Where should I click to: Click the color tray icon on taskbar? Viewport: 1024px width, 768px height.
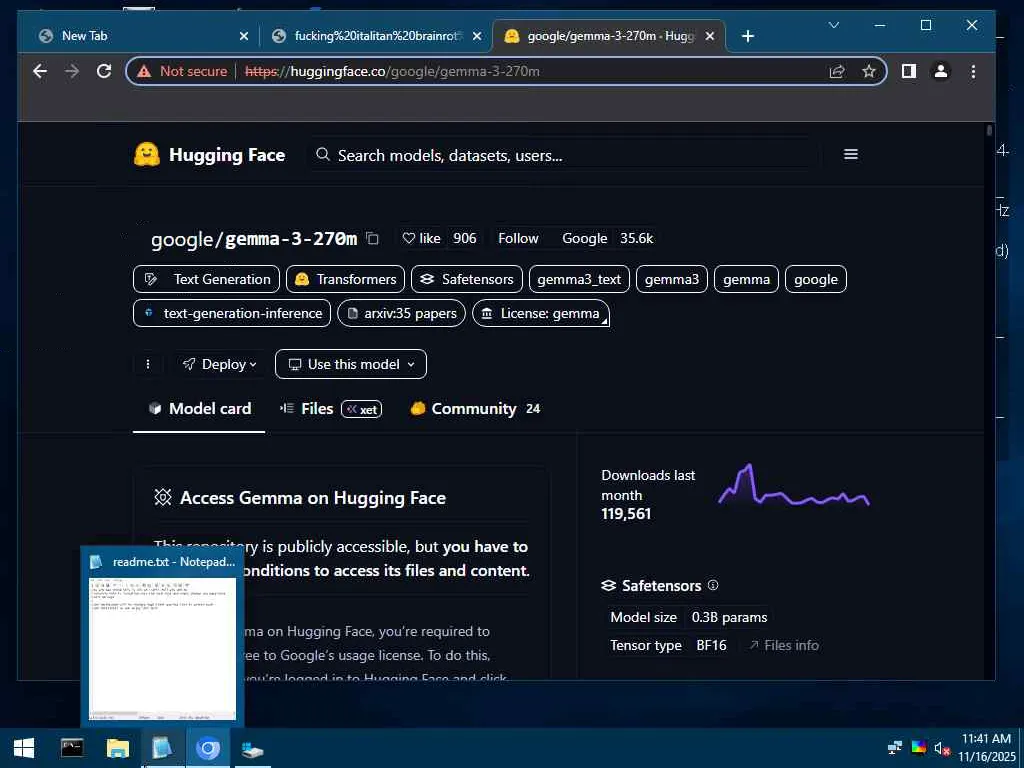coord(918,748)
